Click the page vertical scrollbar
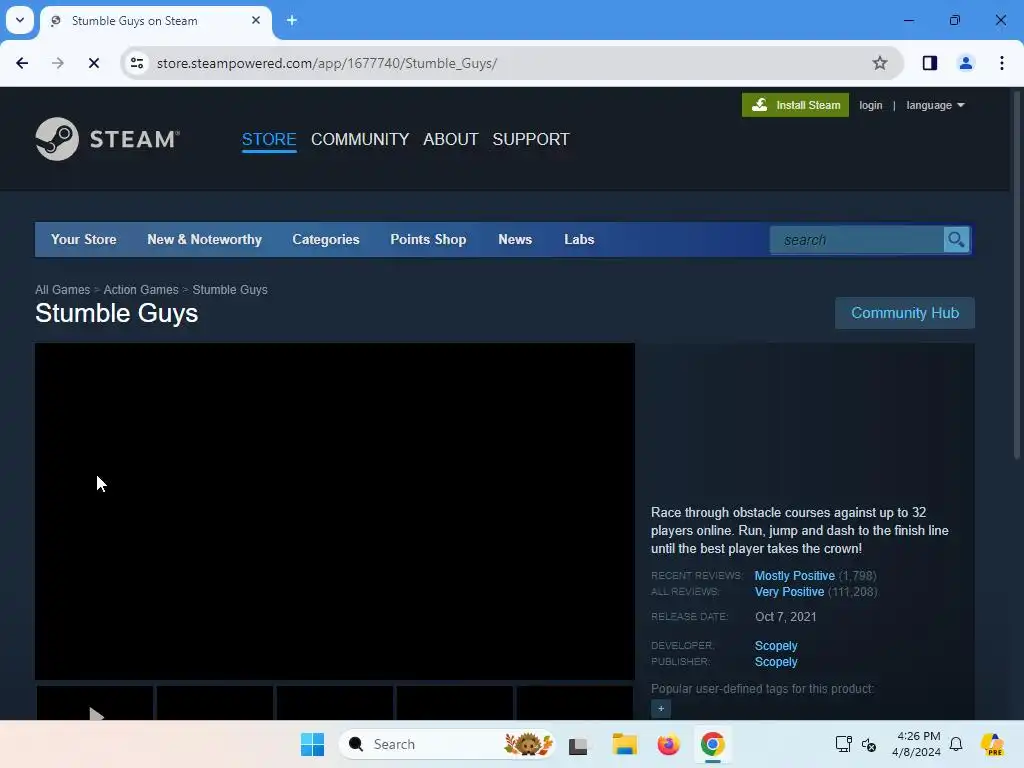The height and width of the screenshot is (768, 1024). (1016, 274)
